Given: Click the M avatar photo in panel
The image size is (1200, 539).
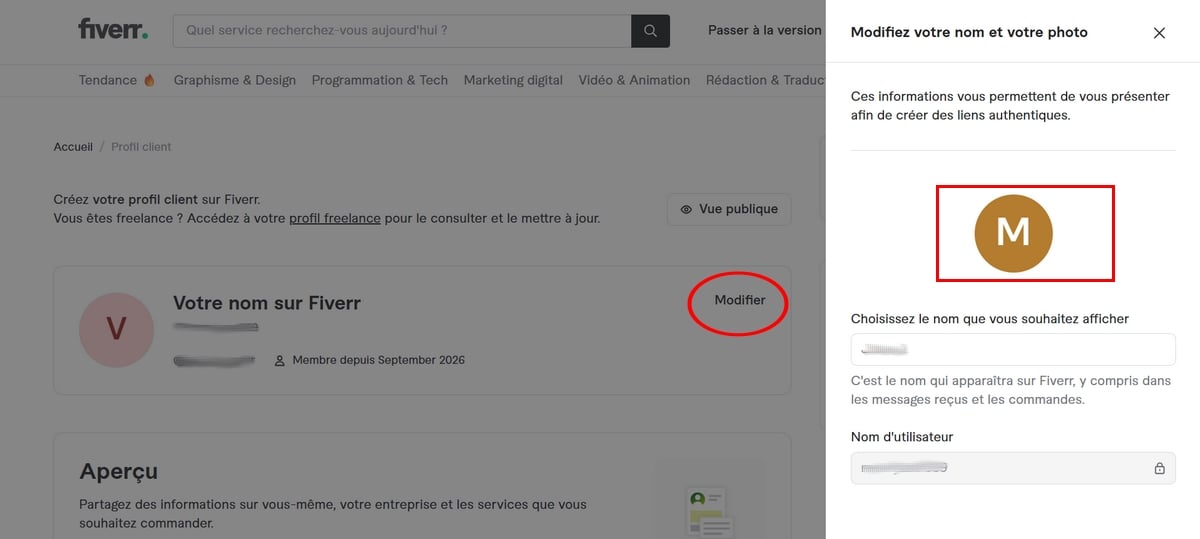Looking at the screenshot, I should 1013,233.
